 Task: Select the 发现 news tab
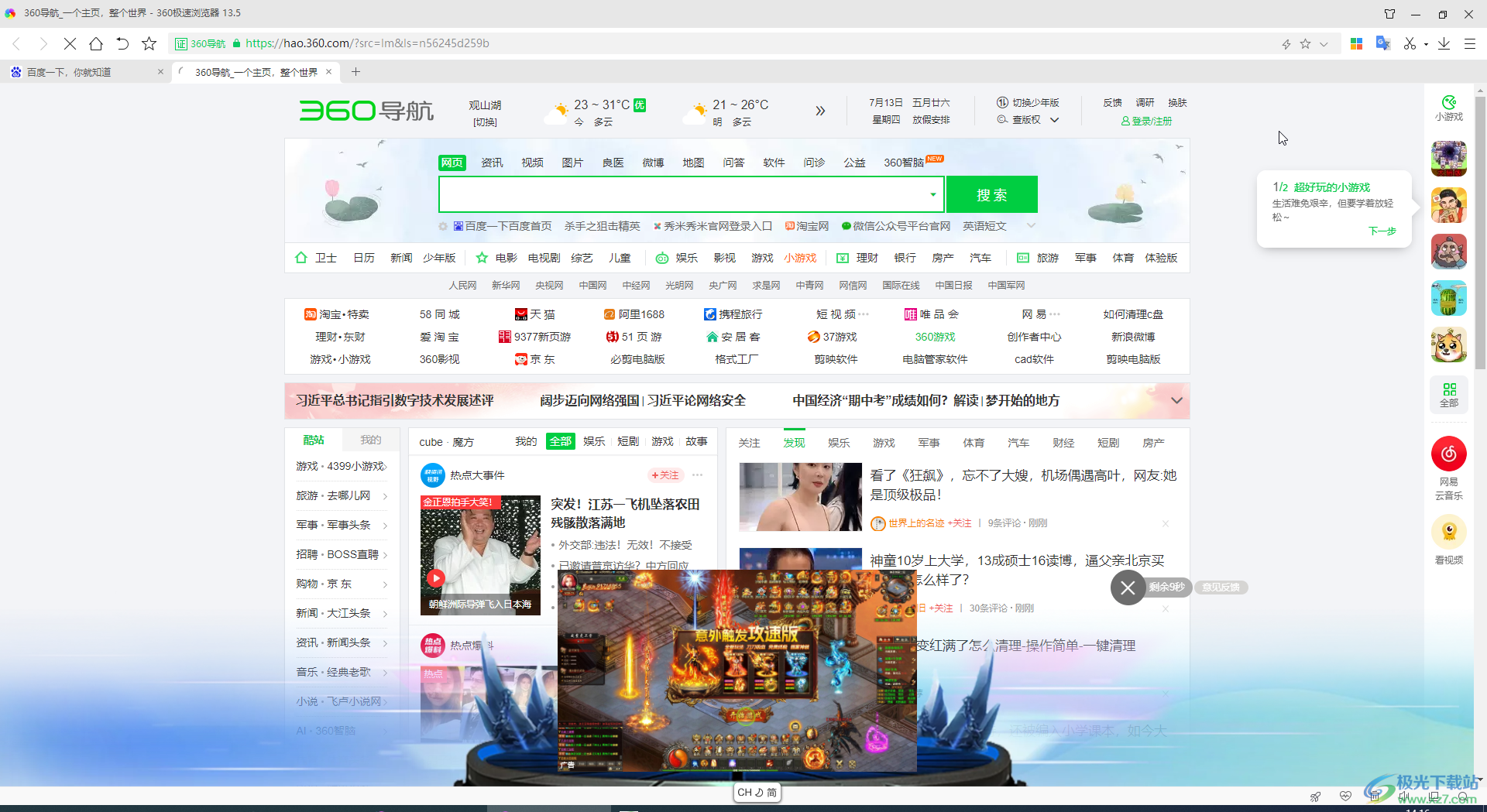point(794,443)
